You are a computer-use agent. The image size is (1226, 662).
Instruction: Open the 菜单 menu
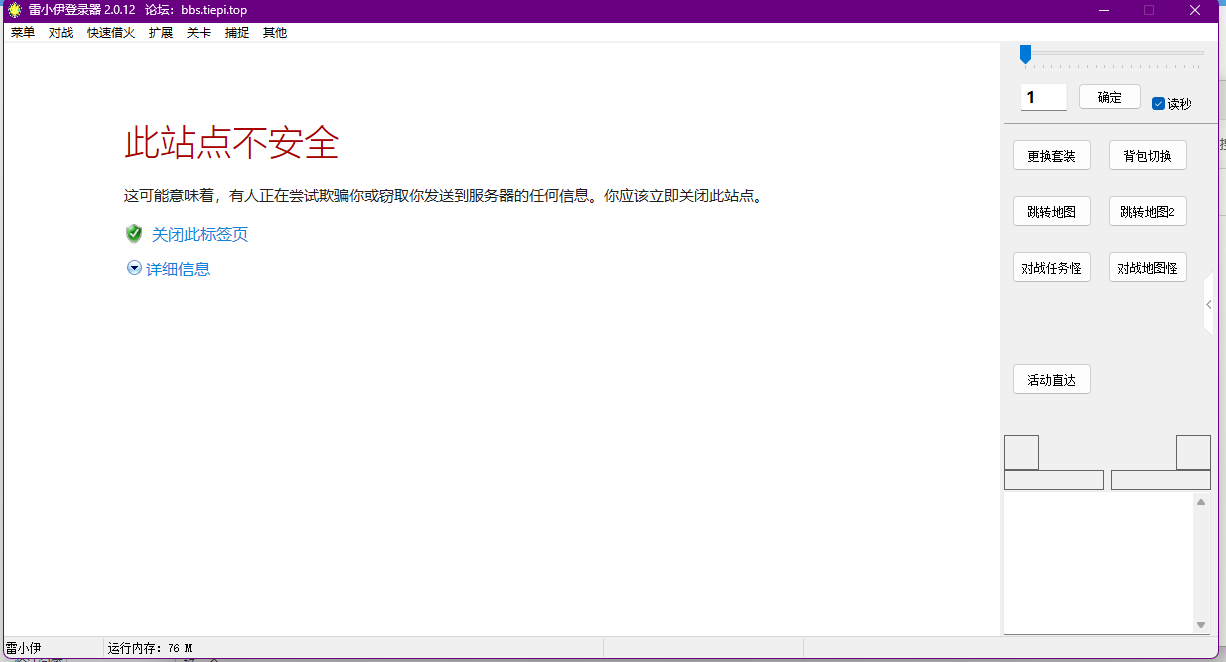pos(22,32)
